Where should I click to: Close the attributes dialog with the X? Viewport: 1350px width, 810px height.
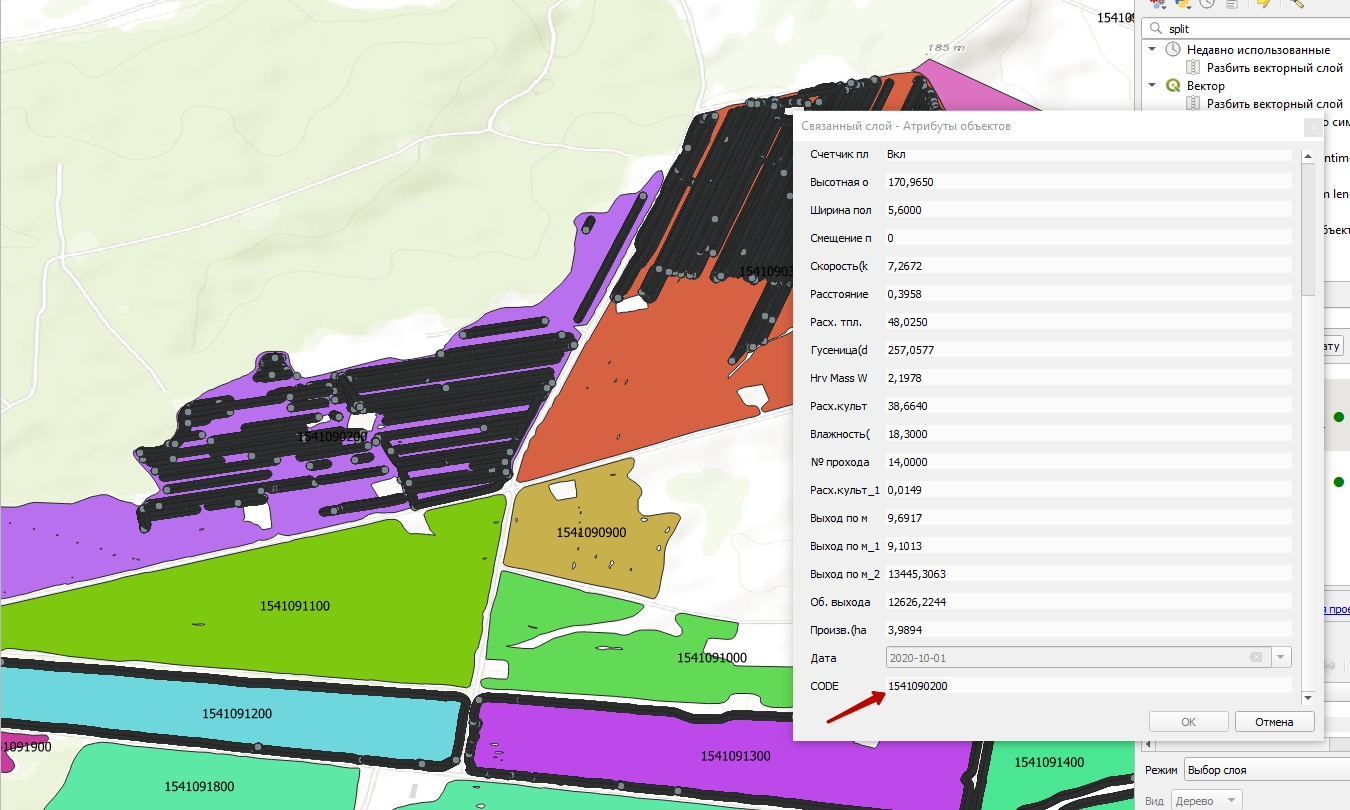(1312, 127)
